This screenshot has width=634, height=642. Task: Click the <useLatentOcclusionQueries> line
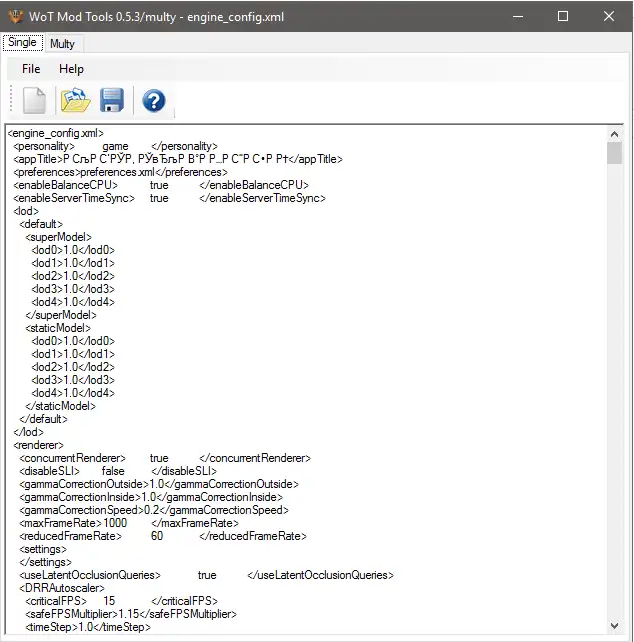(206, 575)
